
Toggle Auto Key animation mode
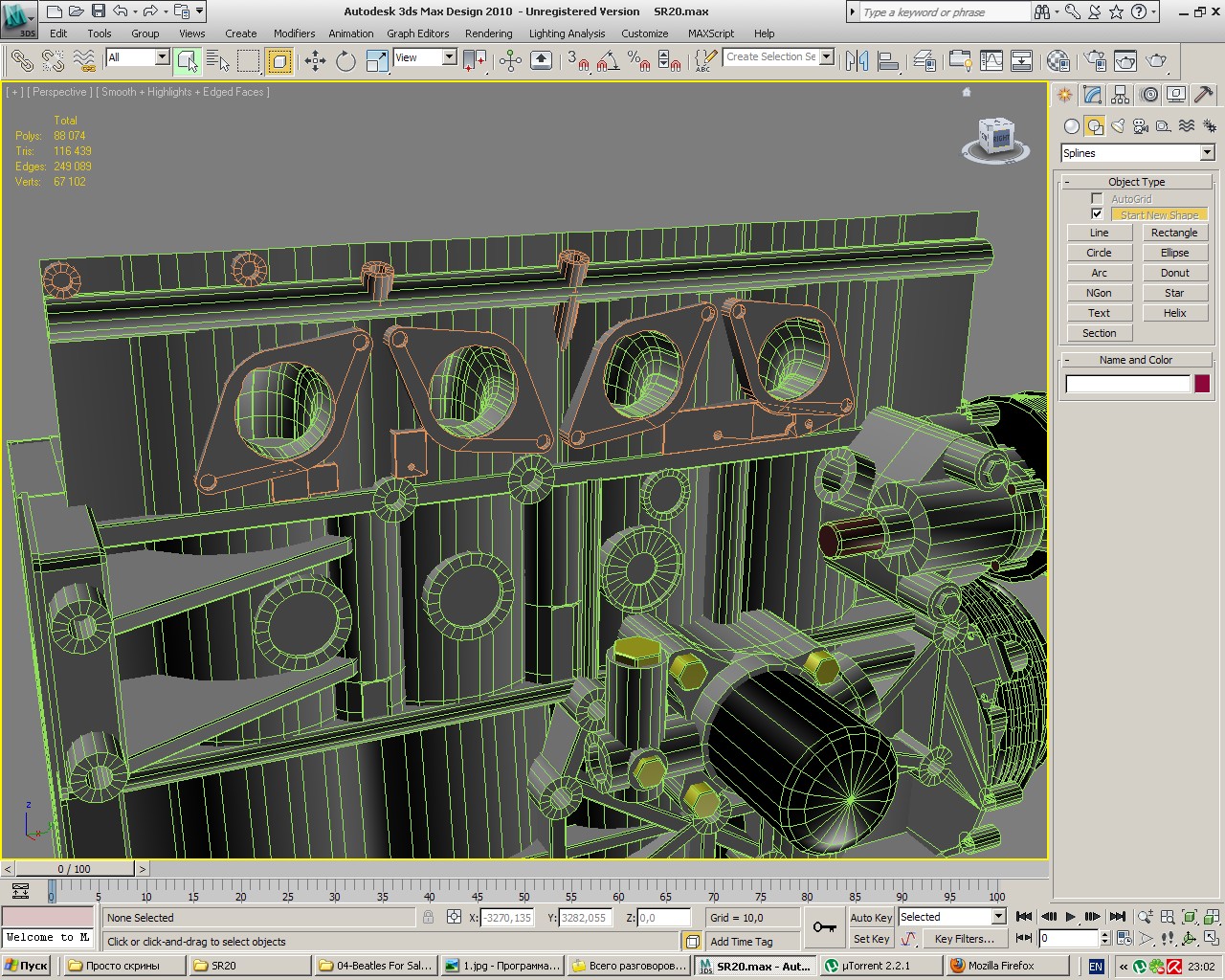[870, 917]
